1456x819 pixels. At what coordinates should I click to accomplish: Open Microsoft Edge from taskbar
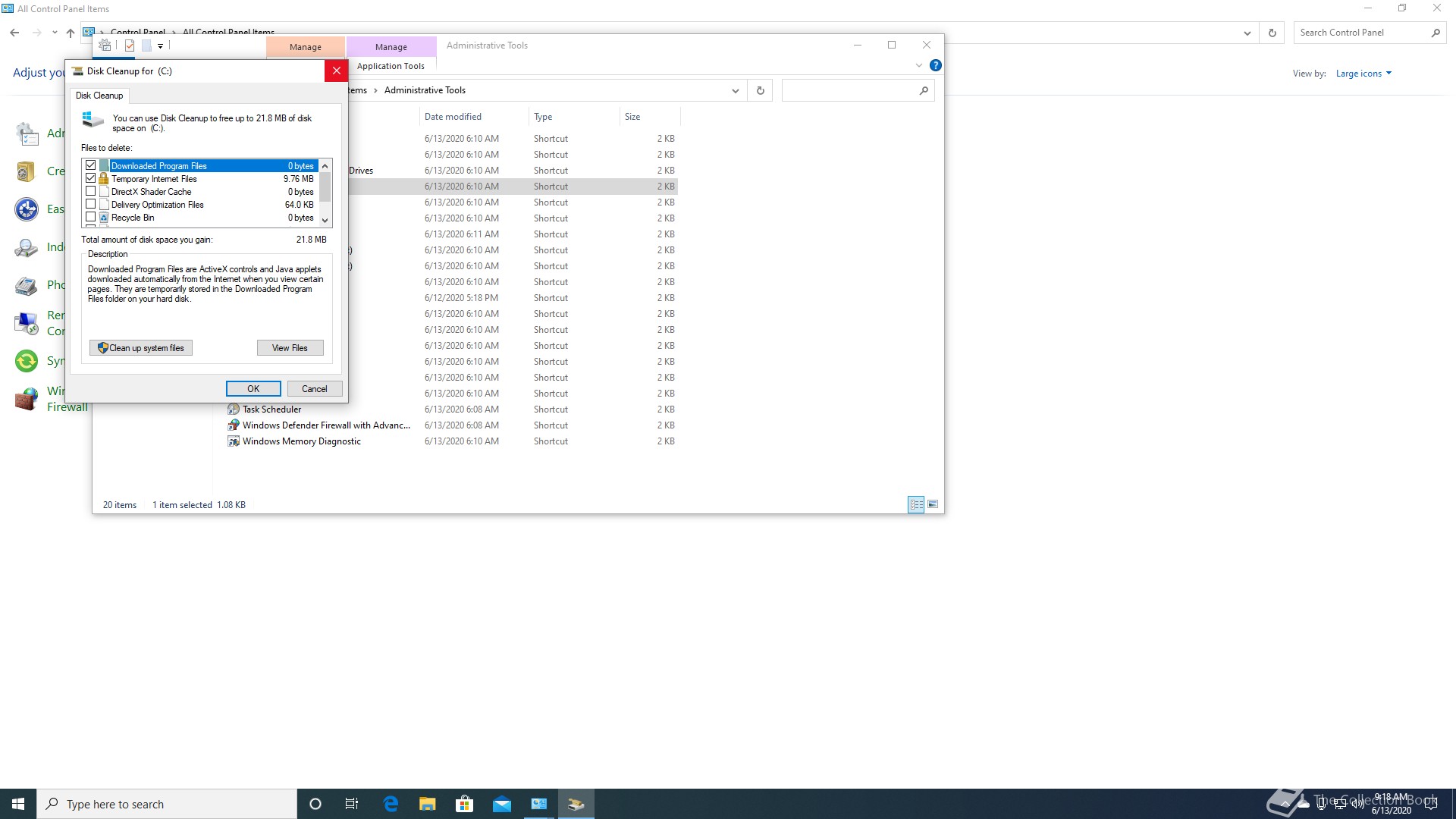[391, 804]
